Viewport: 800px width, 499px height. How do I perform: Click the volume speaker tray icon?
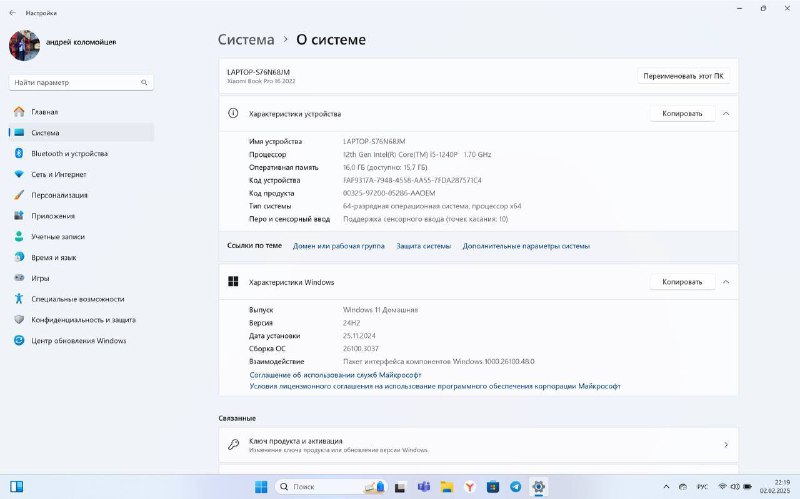click(x=735, y=487)
